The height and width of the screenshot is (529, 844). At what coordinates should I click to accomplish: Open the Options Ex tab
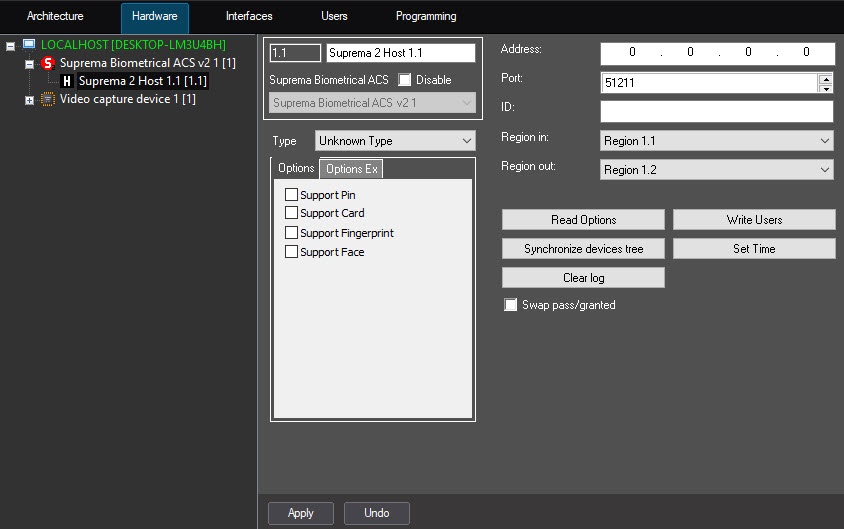(351, 169)
